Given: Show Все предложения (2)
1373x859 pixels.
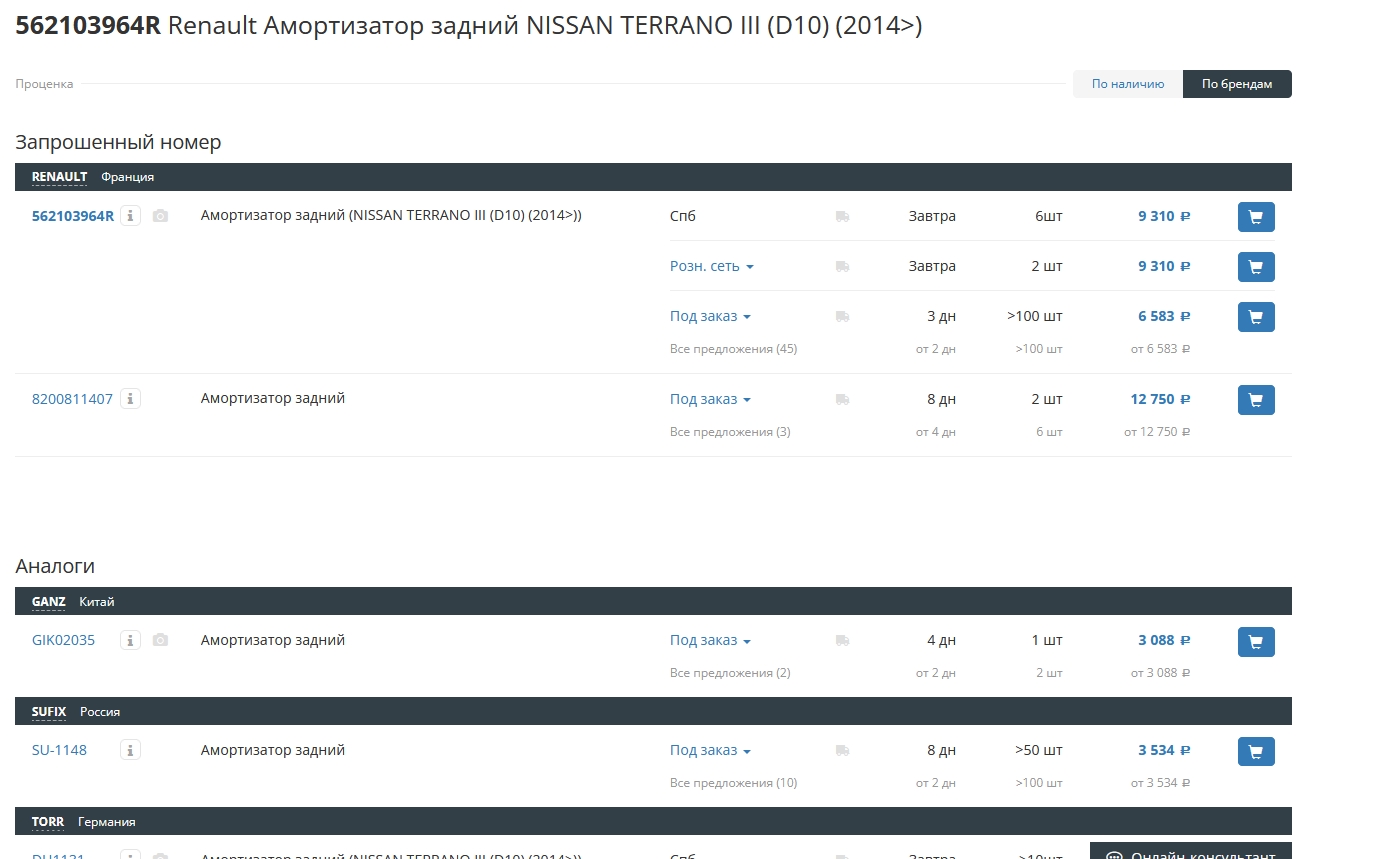Looking at the screenshot, I should coord(730,673).
